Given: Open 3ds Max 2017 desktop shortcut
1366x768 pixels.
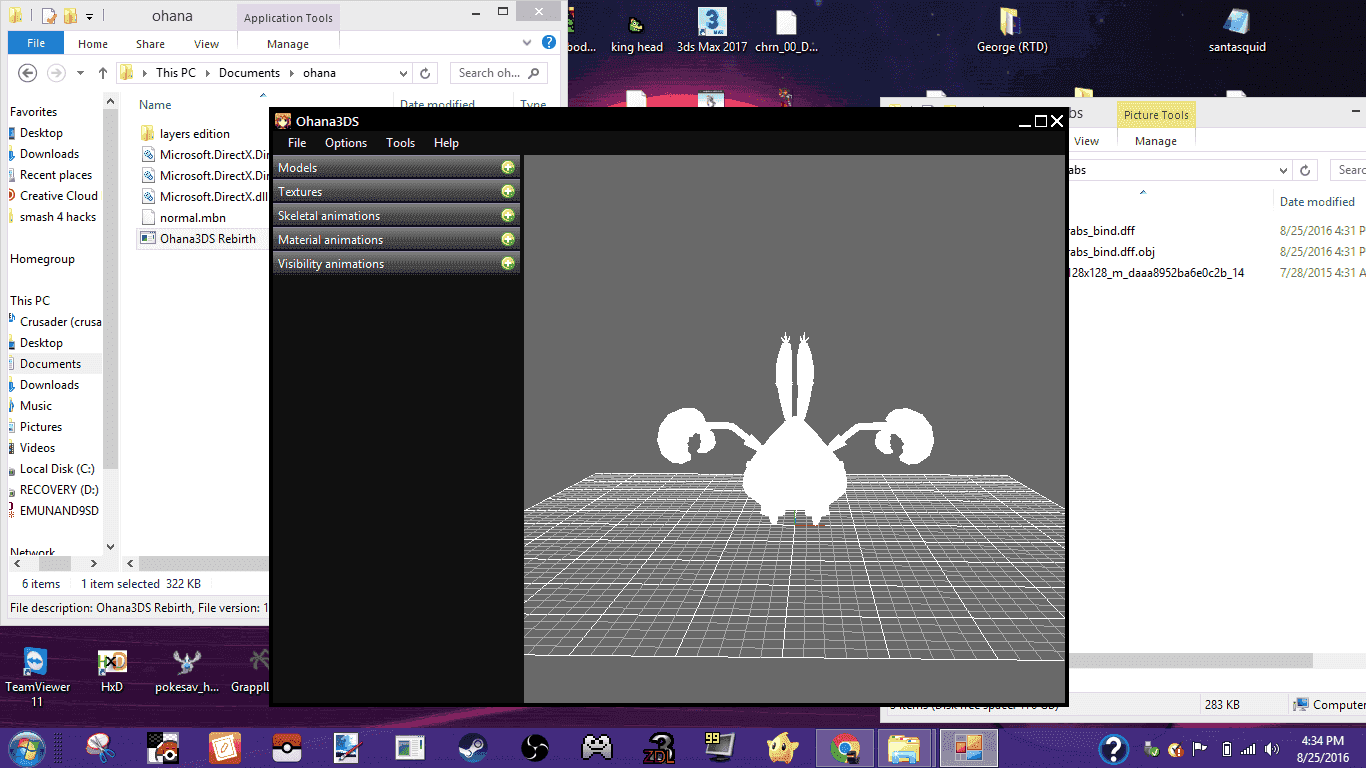Looking at the screenshot, I should [712, 30].
